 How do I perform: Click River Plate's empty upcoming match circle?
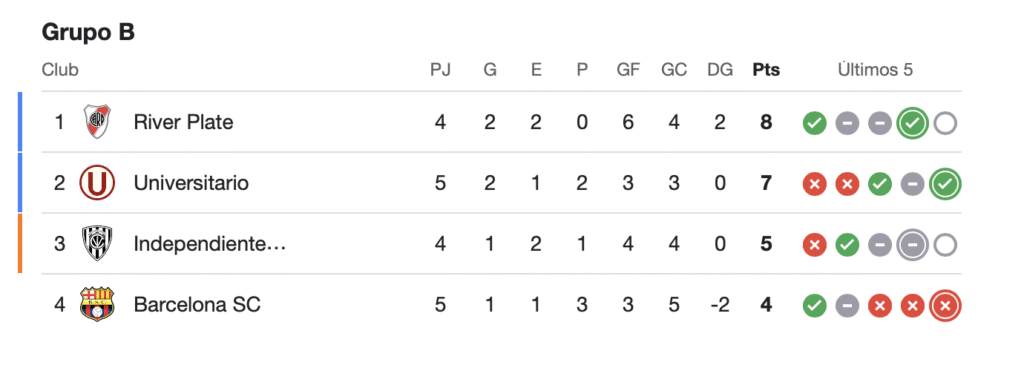[x=945, y=123]
